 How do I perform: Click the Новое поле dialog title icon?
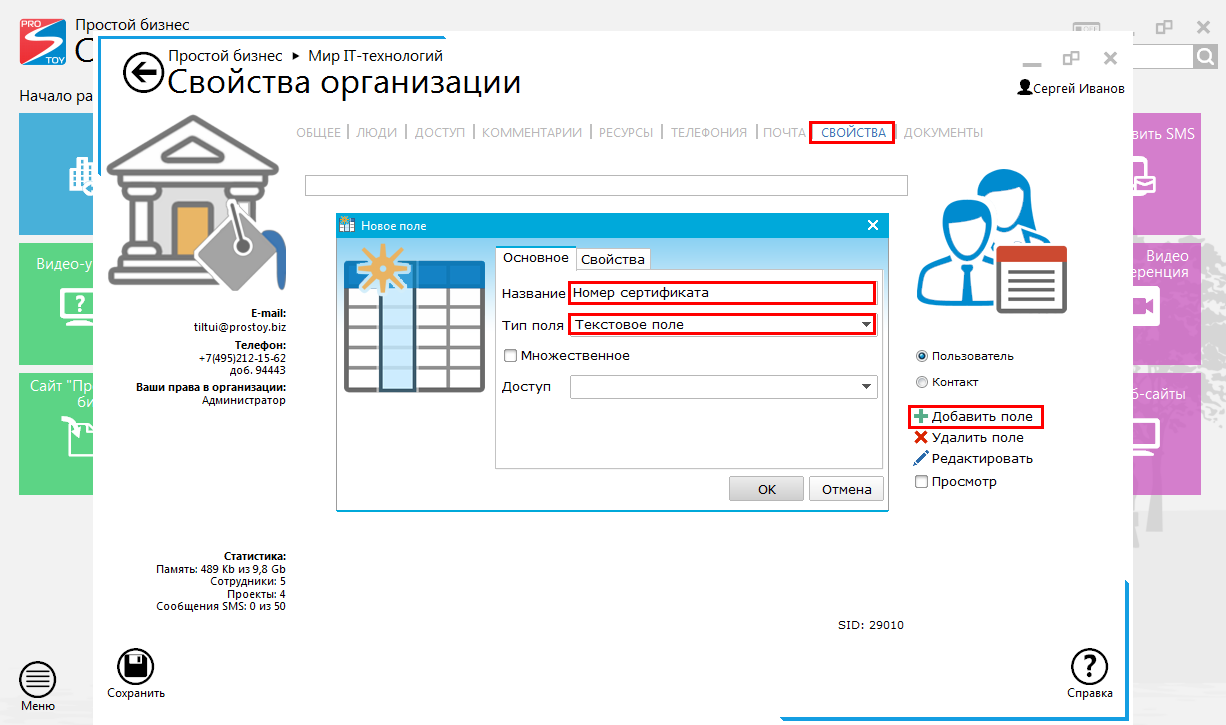pyautogui.click(x=348, y=225)
